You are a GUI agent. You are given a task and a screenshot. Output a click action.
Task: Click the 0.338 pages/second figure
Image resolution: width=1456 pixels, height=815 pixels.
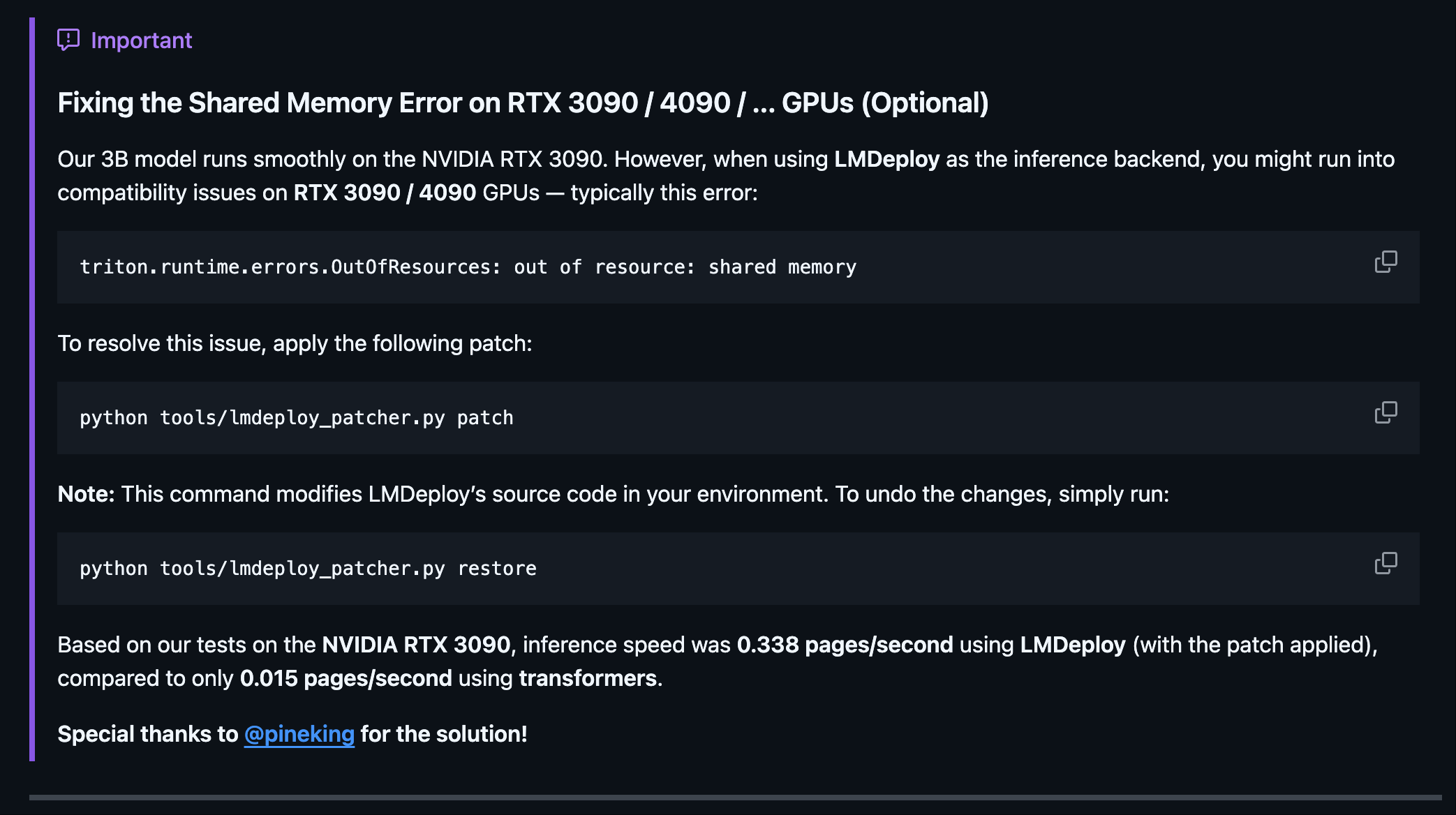[x=845, y=645]
